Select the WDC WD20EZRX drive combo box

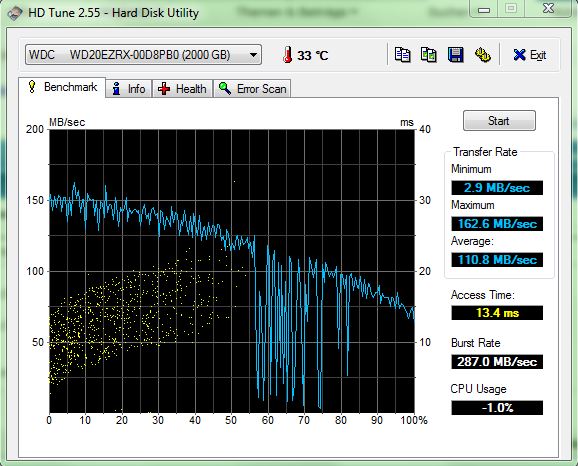click(x=143, y=55)
